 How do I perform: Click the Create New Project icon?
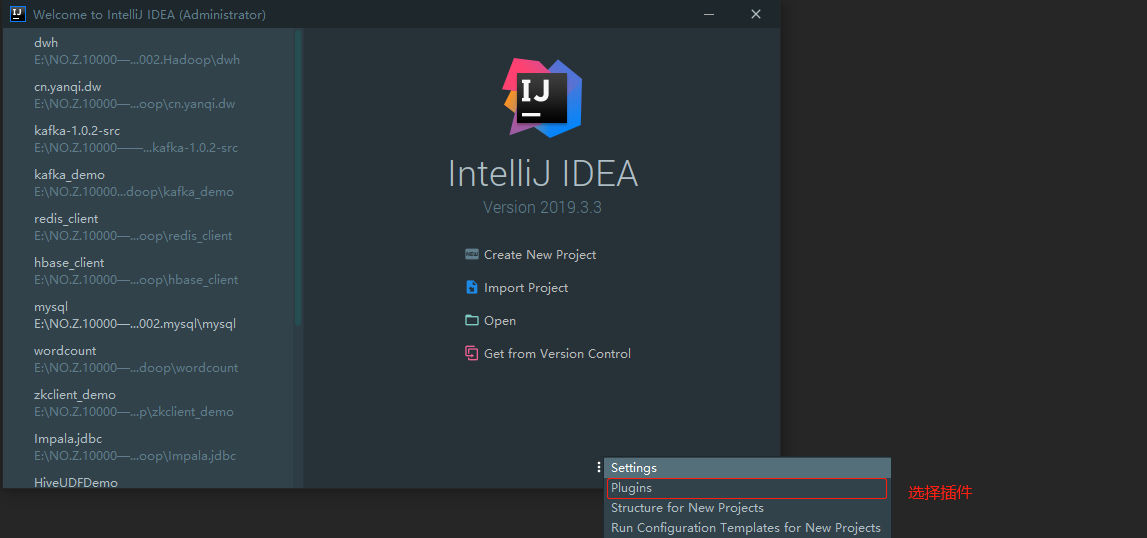472,255
